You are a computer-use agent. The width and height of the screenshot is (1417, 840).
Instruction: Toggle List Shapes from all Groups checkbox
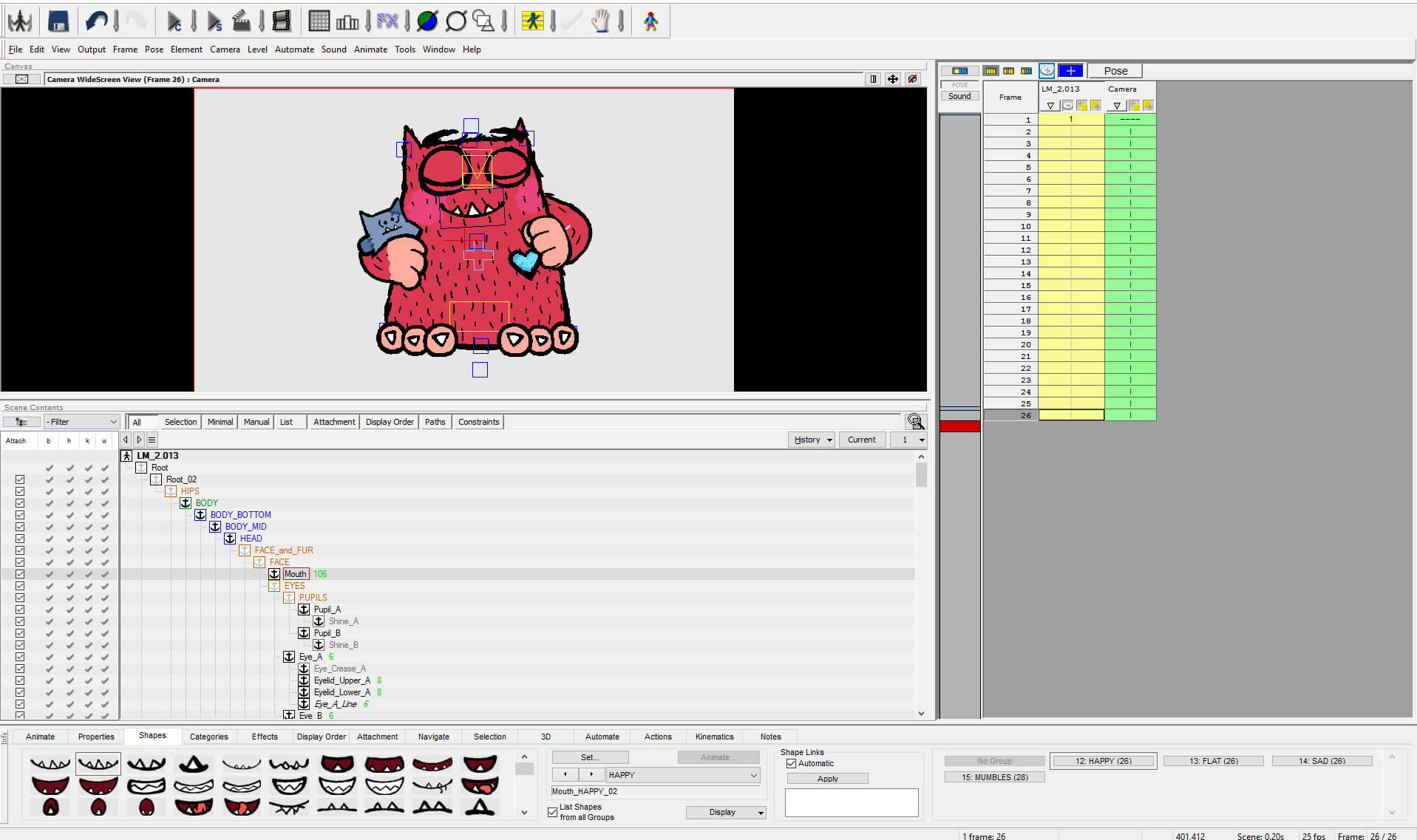coord(553,812)
